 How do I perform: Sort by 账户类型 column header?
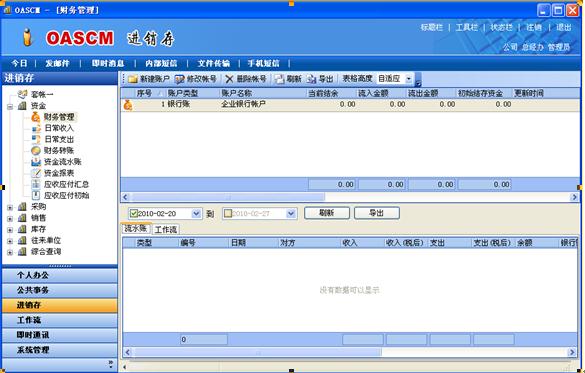click(193, 93)
